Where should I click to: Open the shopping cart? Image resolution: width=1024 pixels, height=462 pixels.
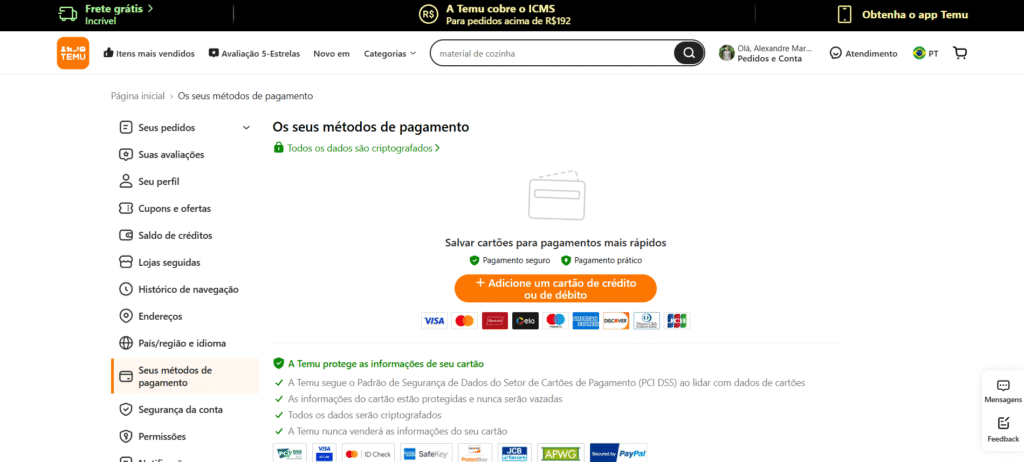[960, 53]
